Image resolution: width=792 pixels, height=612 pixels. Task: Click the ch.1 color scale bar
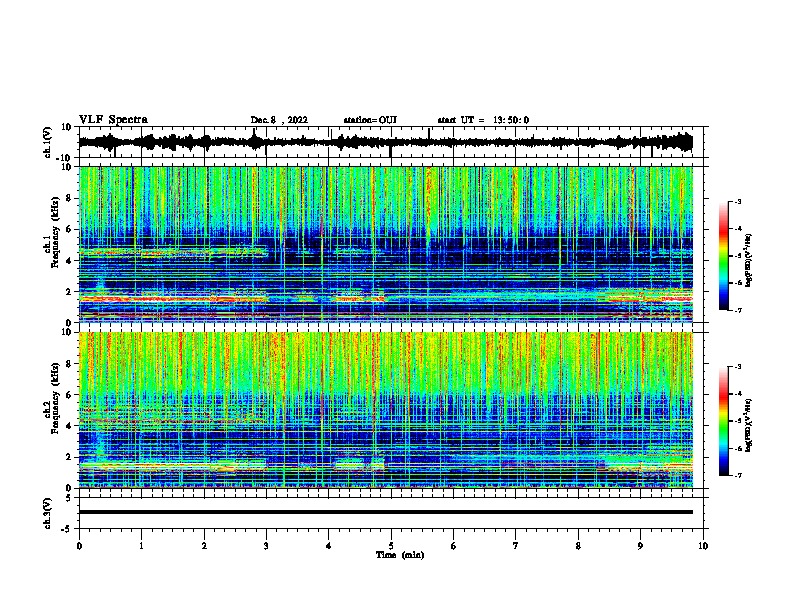pyautogui.click(x=723, y=256)
